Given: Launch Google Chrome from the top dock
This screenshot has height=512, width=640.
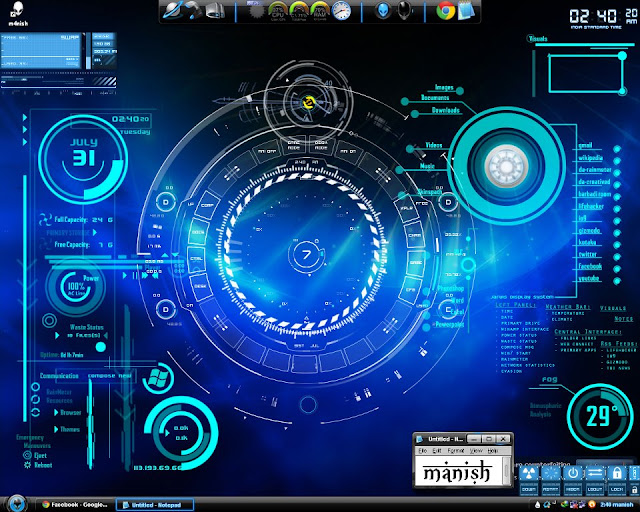Looking at the screenshot, I should [x=445, y=11].
